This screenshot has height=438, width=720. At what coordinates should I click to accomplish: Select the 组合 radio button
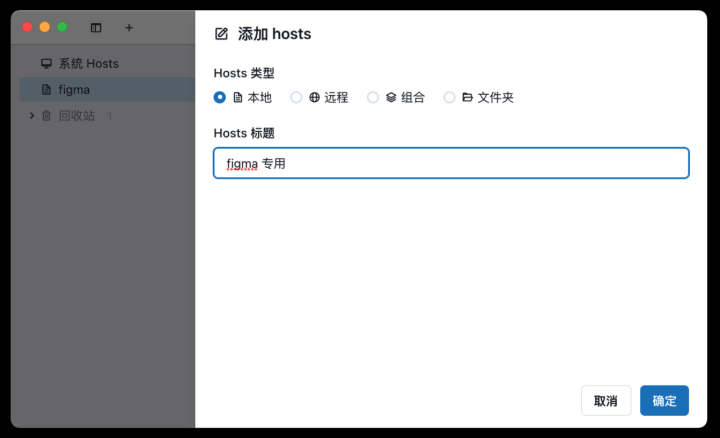[373, 97]
